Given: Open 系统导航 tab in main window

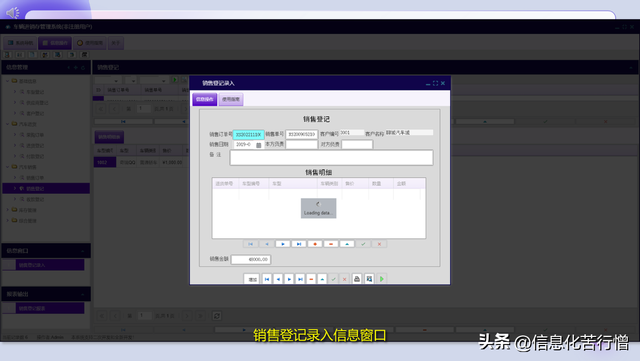Looking at the screenshot, I should 20,43.
